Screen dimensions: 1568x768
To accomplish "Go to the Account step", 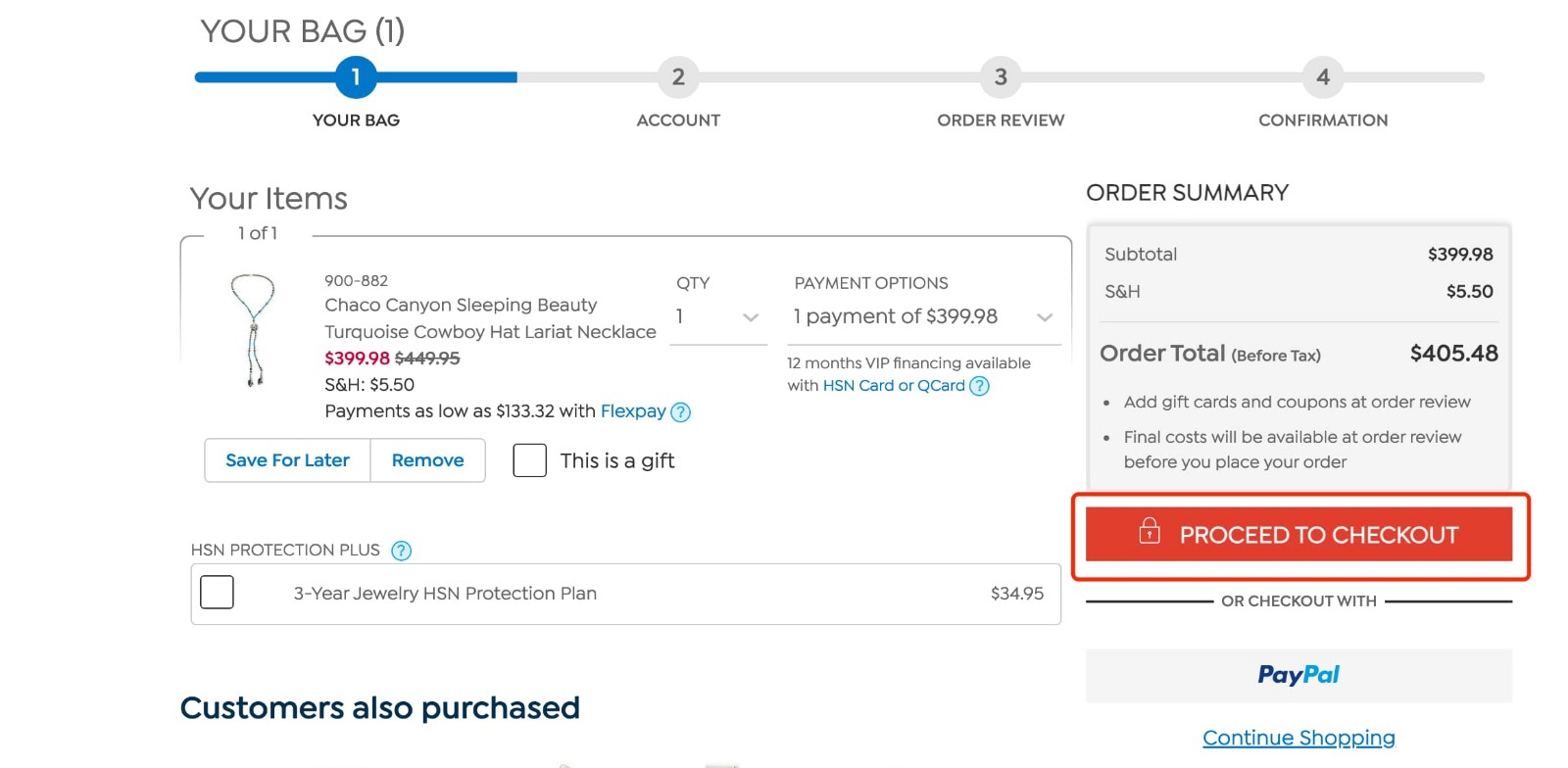I will [x=678, y=77].
